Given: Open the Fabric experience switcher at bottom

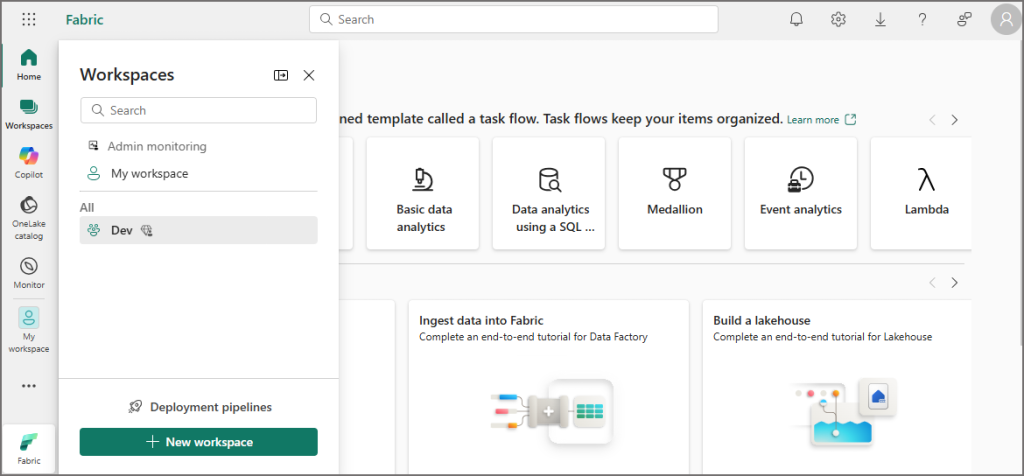Looking at the screenshot, I should click(x=29, y=447).
